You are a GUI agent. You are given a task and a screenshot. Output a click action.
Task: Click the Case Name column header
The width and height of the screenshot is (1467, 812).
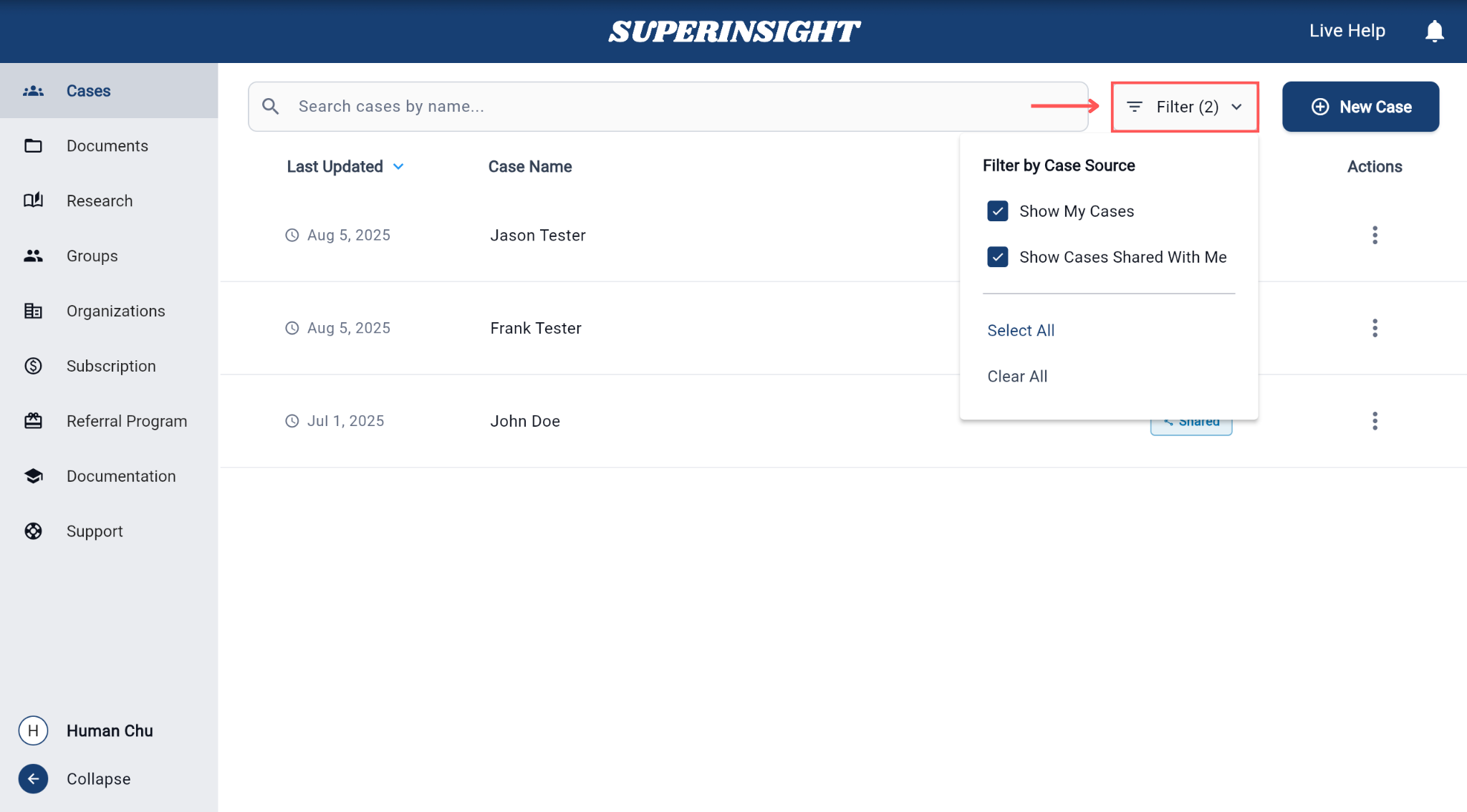click(530, 167)
